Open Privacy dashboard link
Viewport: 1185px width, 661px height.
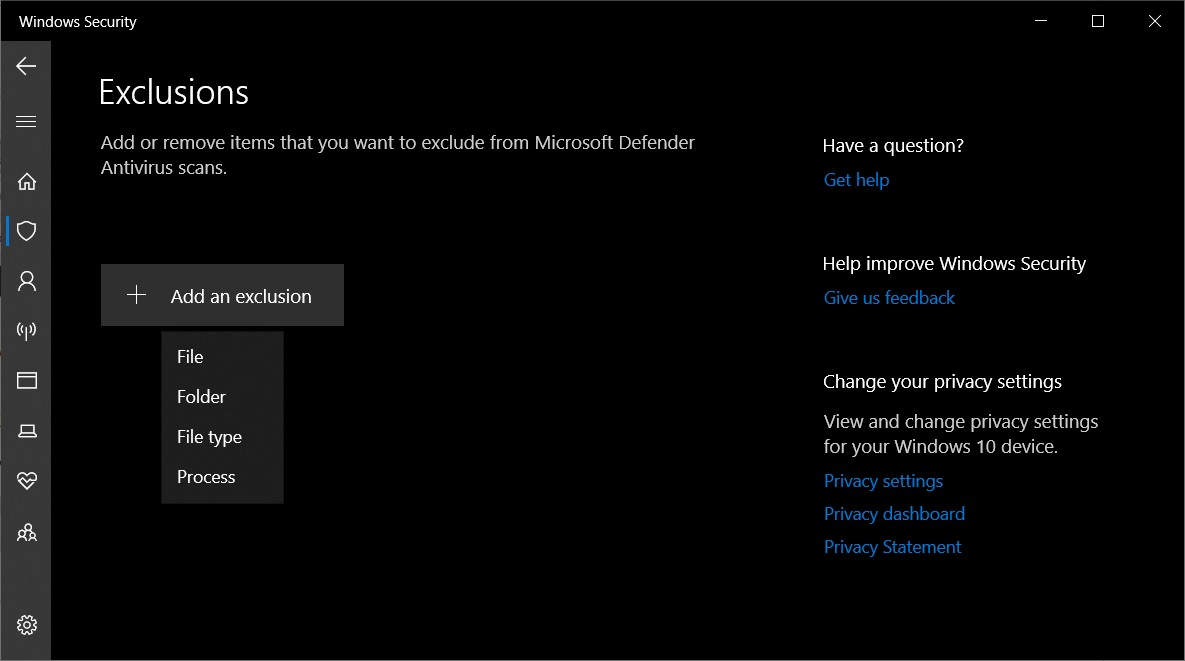(x=894, y=514)
